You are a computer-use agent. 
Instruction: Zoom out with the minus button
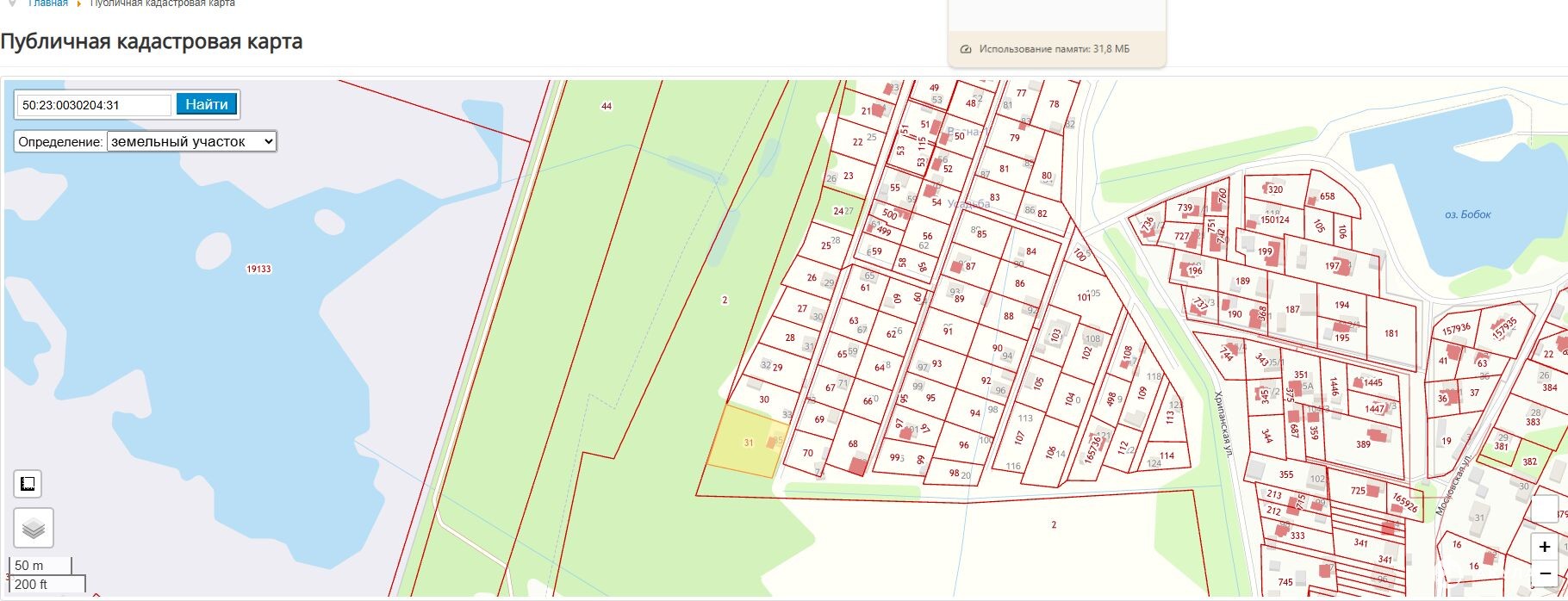1544,573
